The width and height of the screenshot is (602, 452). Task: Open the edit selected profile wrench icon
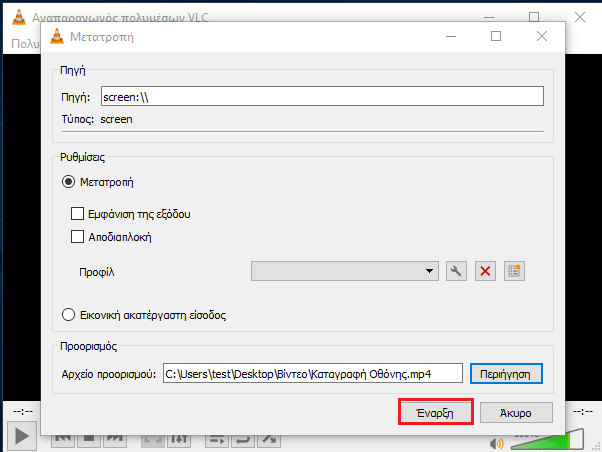(456, 271)
